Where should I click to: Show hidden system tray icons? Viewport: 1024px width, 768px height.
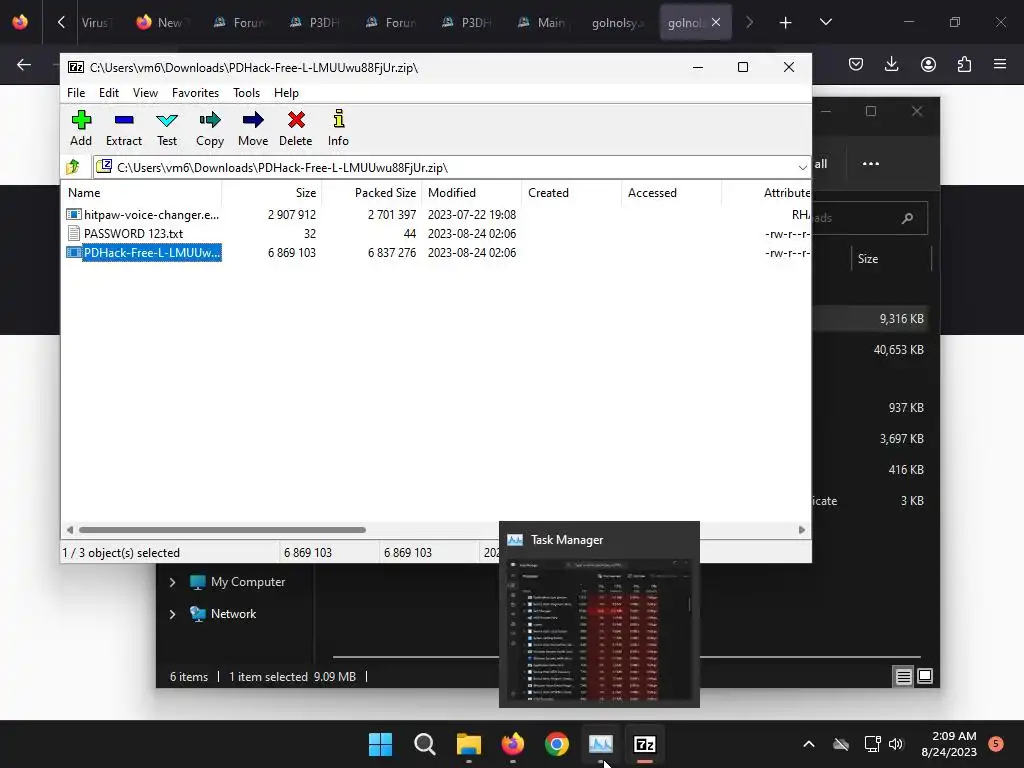[x=808, y=744]
